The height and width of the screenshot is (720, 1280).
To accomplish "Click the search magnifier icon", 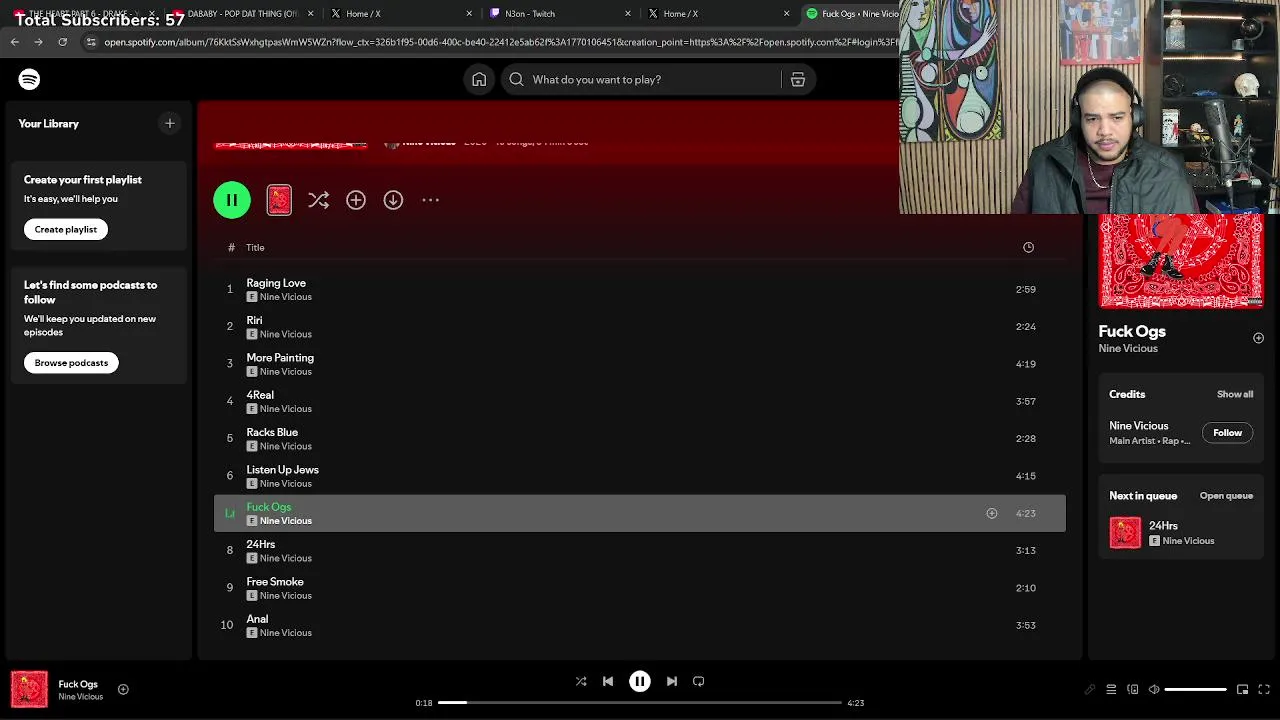I will point(516,80).
